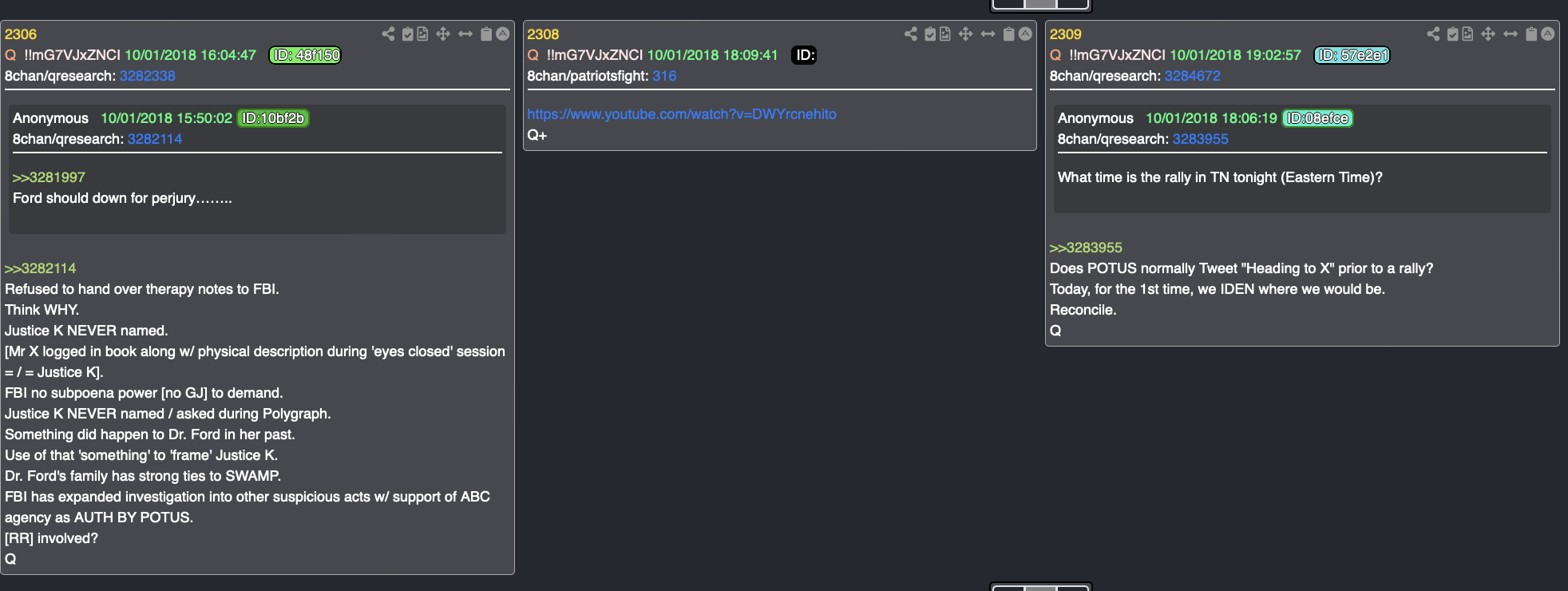This screenshot has height=591, width=1568.
Task: Click the ID: 57e2e1 badge
Action: point(1352,55)
